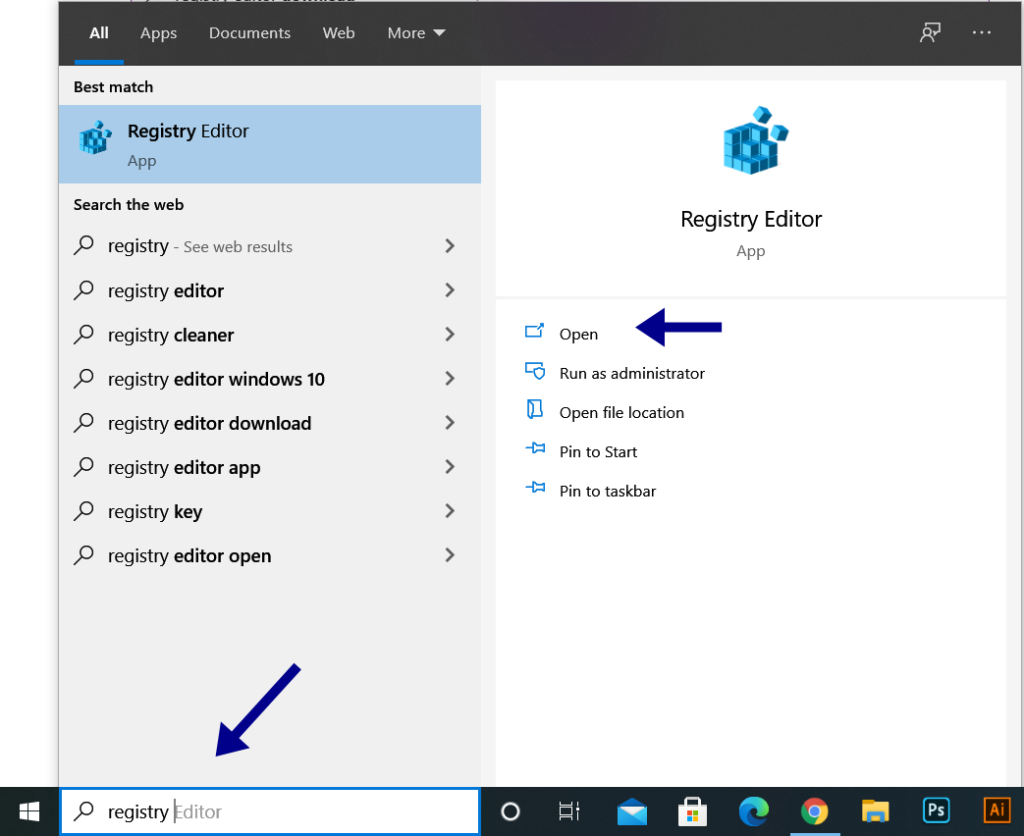This screenshot has height=836, width=1024.
Task: Choose Run as administrator
Action: coord(631,373)
